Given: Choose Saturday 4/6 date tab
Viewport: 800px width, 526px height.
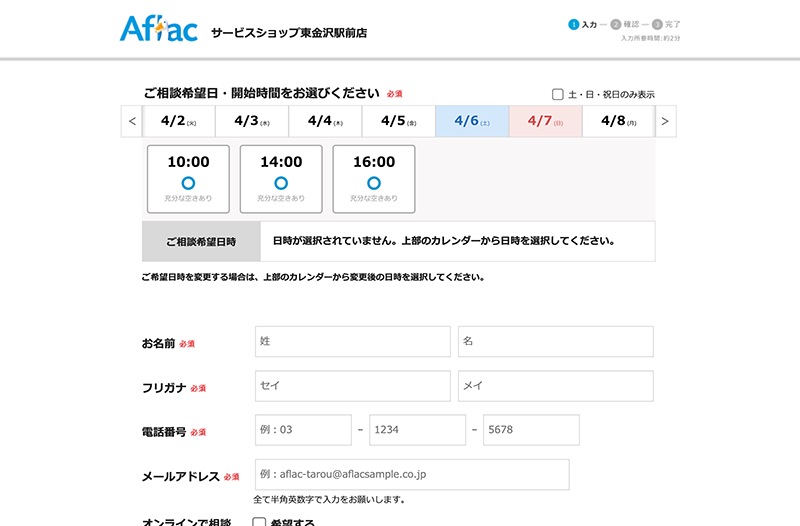Looking at the screenshot, I should click(x=471, y=121).
